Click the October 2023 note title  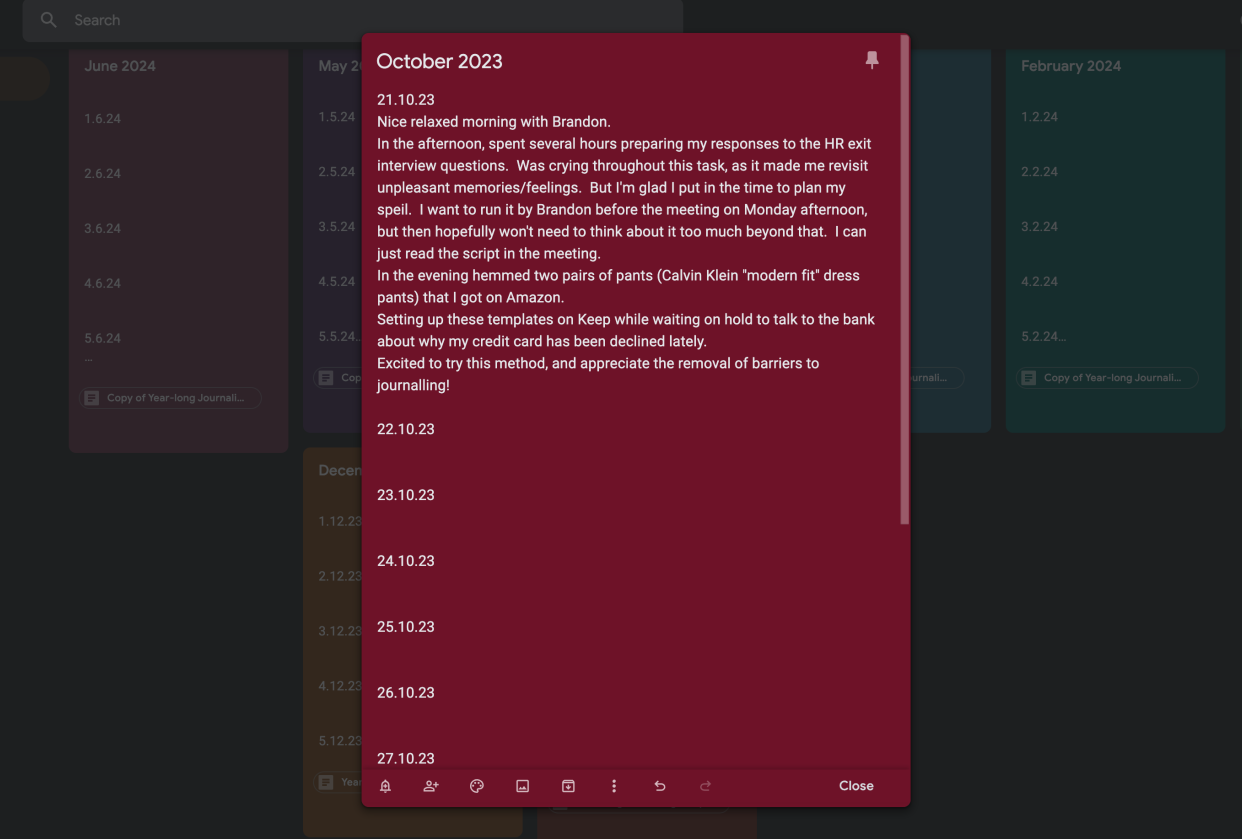tap(439, 61)
